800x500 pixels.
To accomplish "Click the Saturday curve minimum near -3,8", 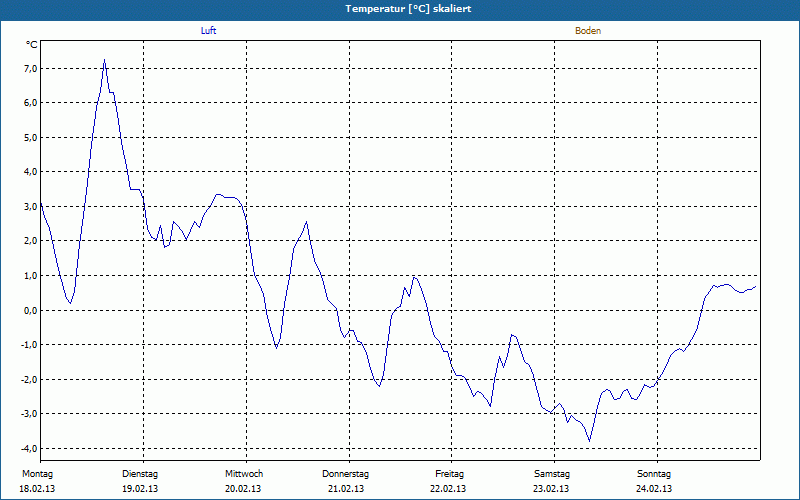I will pos(589,441).
